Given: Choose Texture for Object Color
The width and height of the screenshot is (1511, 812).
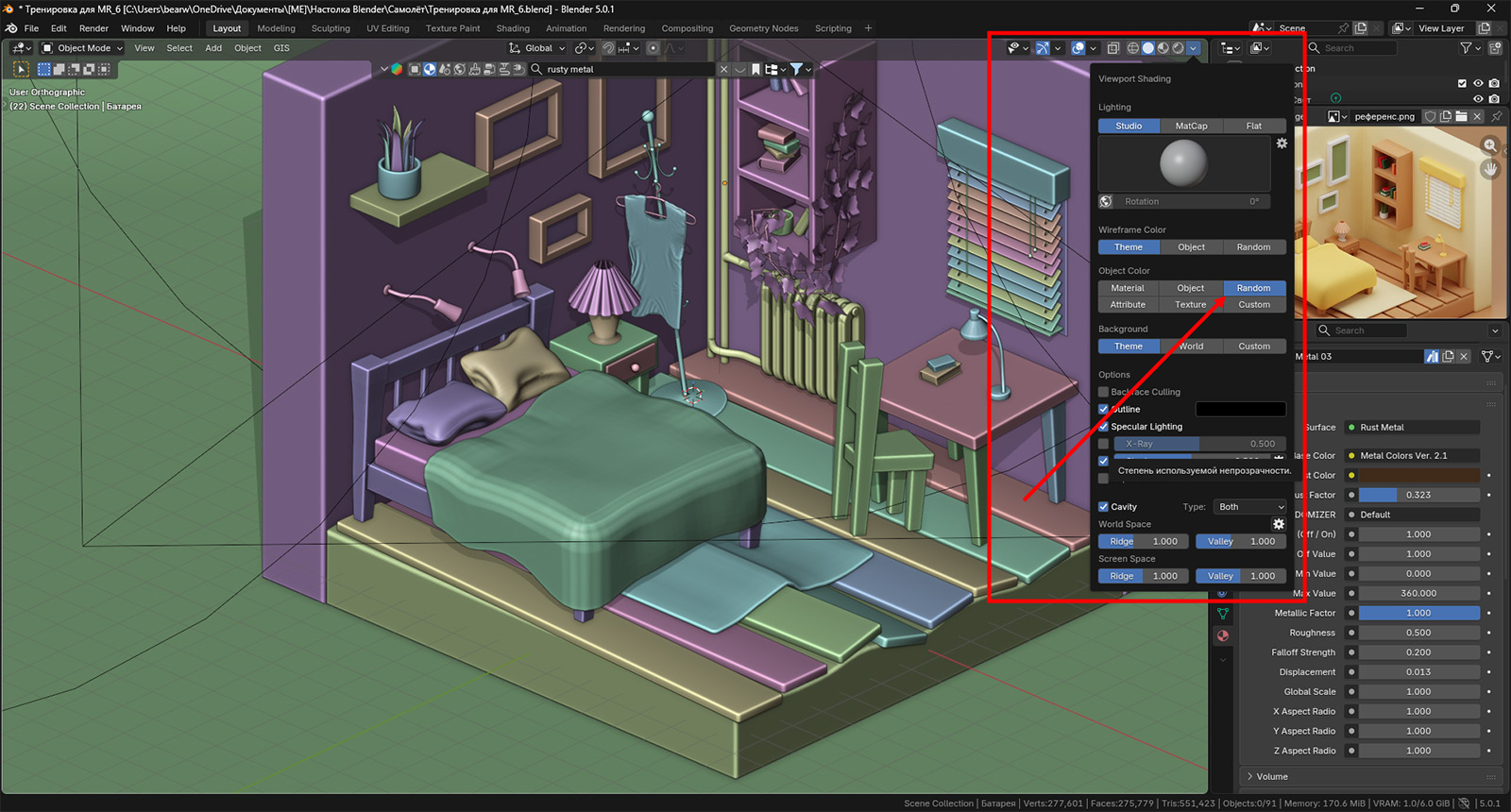Looking at the screenshot, I should (1190, 305).
